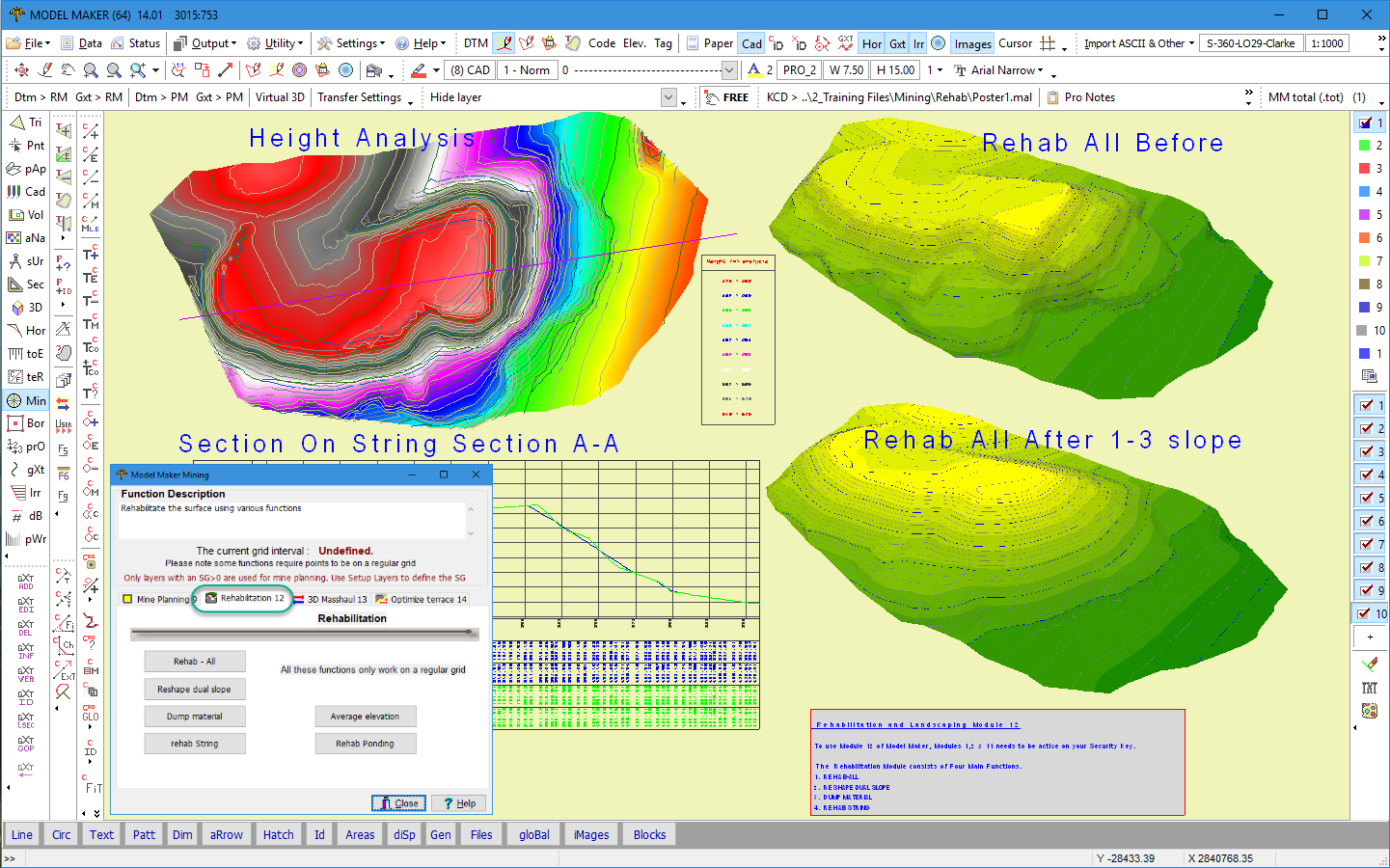The image size is (1390, 868).
Task: Click the scale 1:1000 input field
Action: [1327, 43]
